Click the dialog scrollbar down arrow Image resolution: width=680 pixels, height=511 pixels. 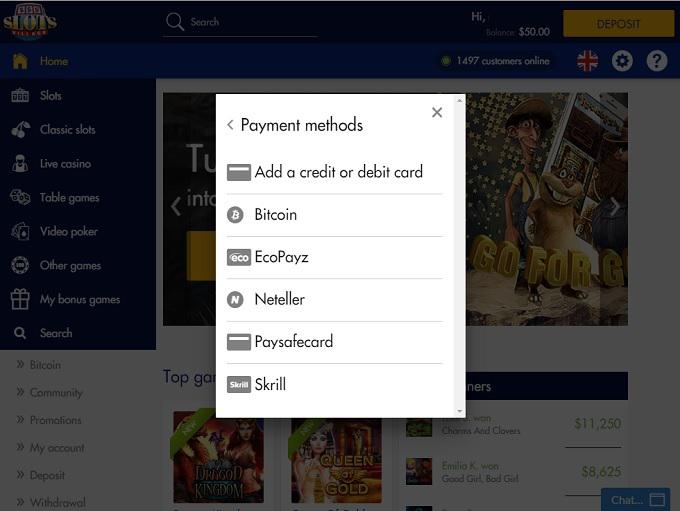tap(459, 411)
